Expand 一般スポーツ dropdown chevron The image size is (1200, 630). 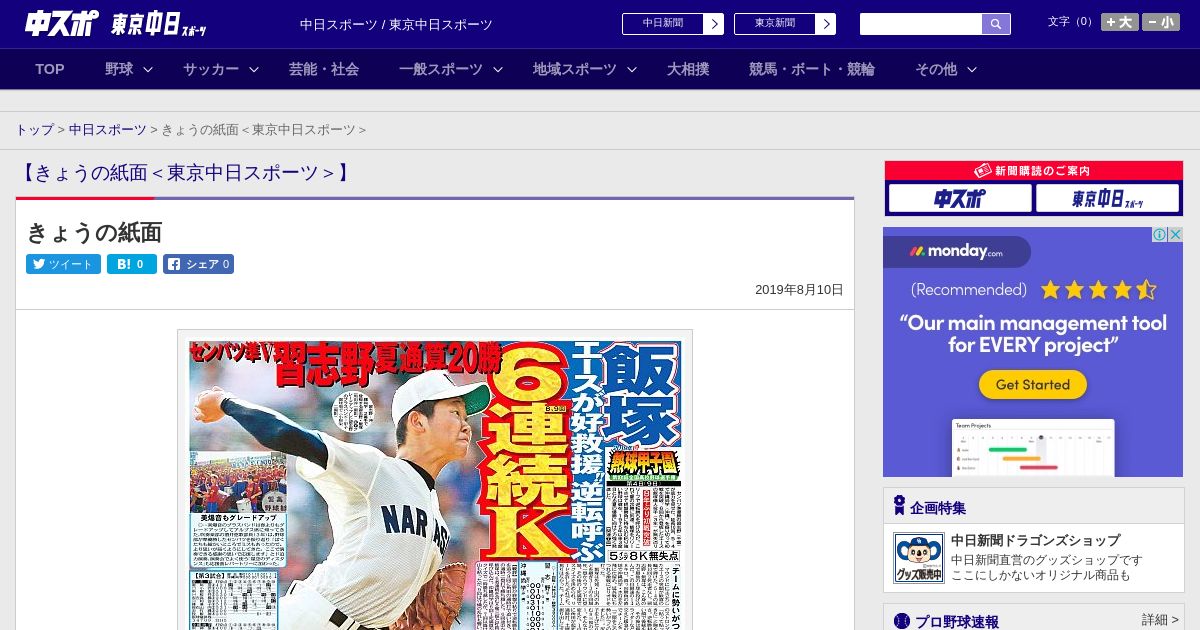[x=498, y=69]
